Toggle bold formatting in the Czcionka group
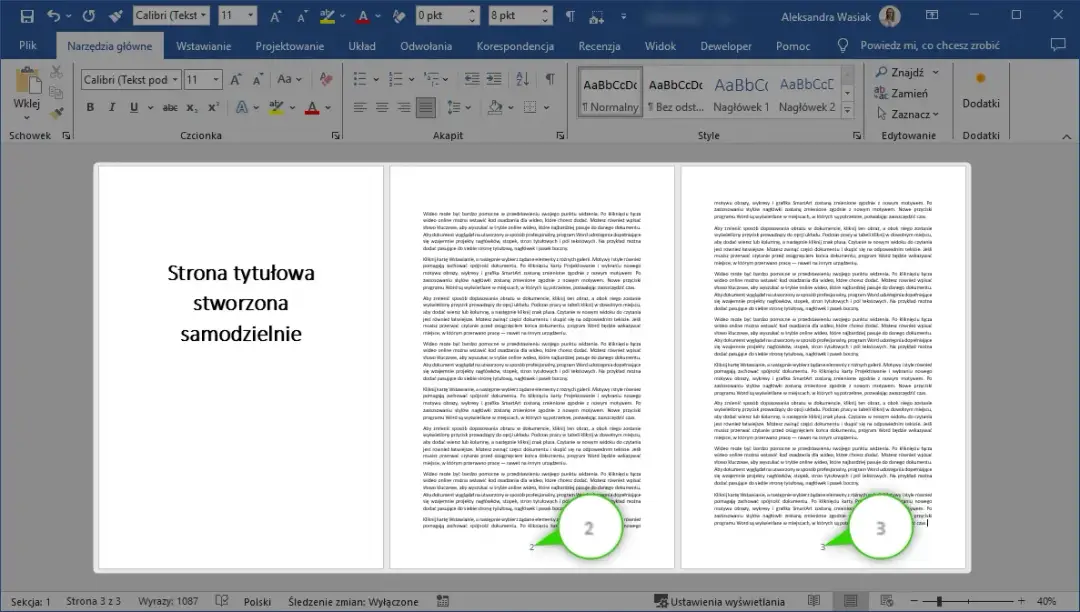 pyautogui.click(x=91, y=106)
